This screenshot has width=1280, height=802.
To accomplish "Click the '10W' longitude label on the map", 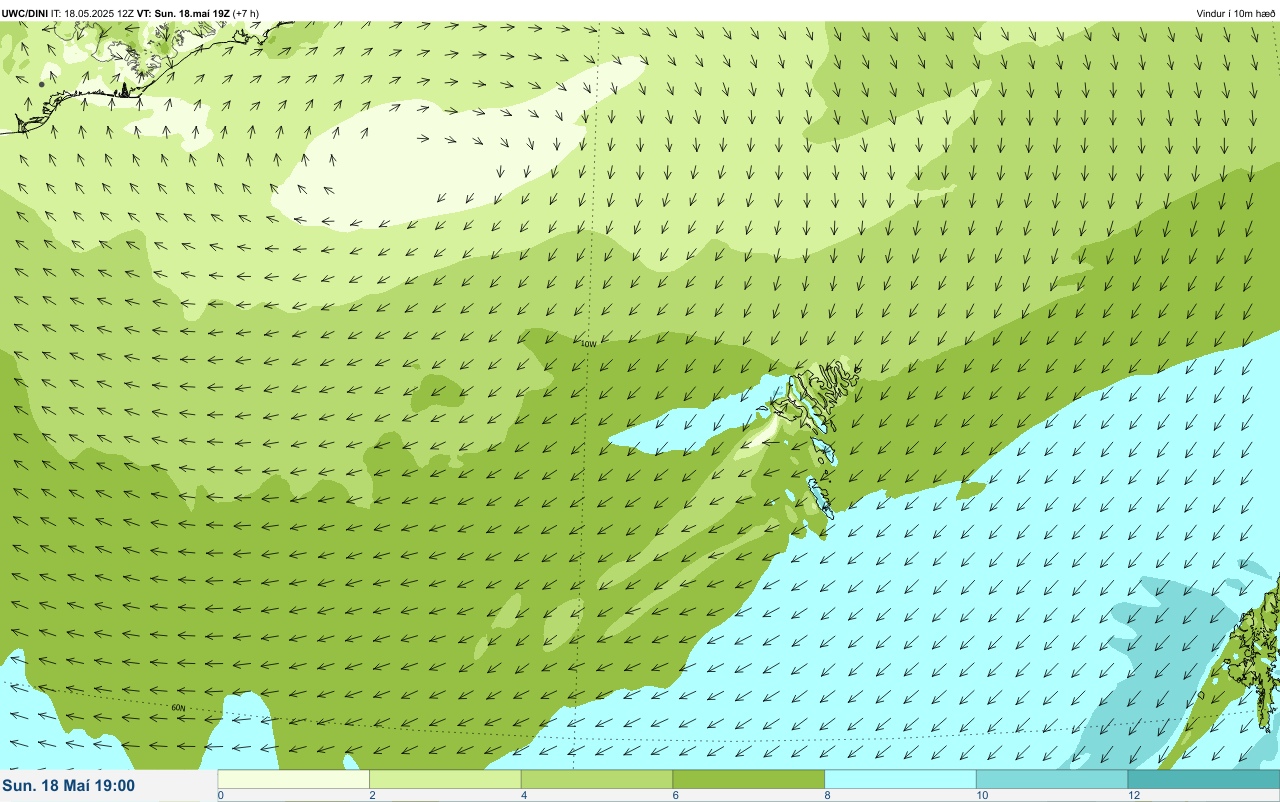I will click(x=589, y=344).
